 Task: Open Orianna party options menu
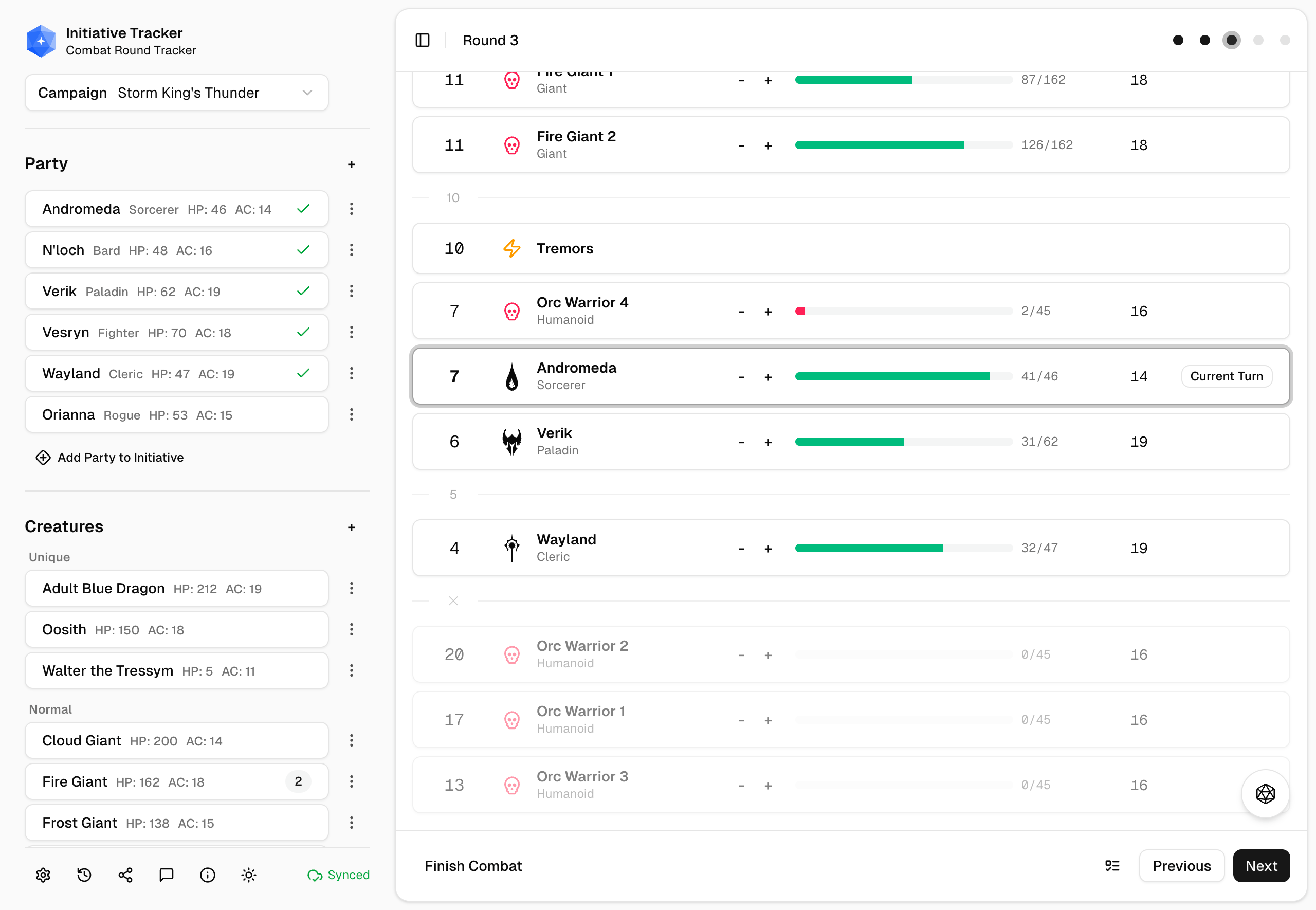(x=352, y=414)
